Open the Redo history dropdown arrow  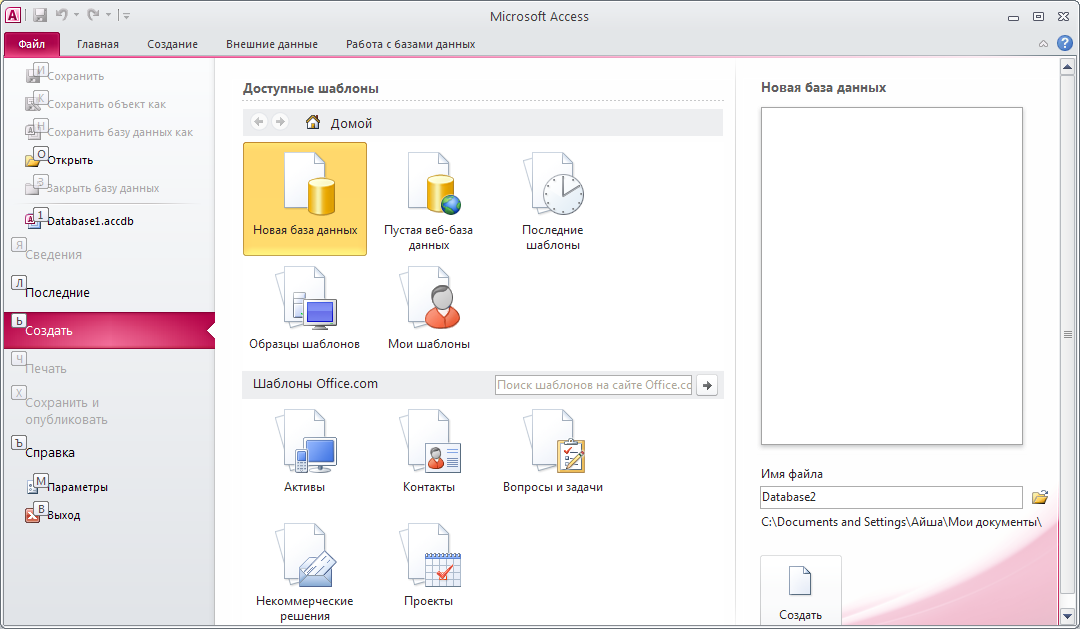tap(109, 15)
